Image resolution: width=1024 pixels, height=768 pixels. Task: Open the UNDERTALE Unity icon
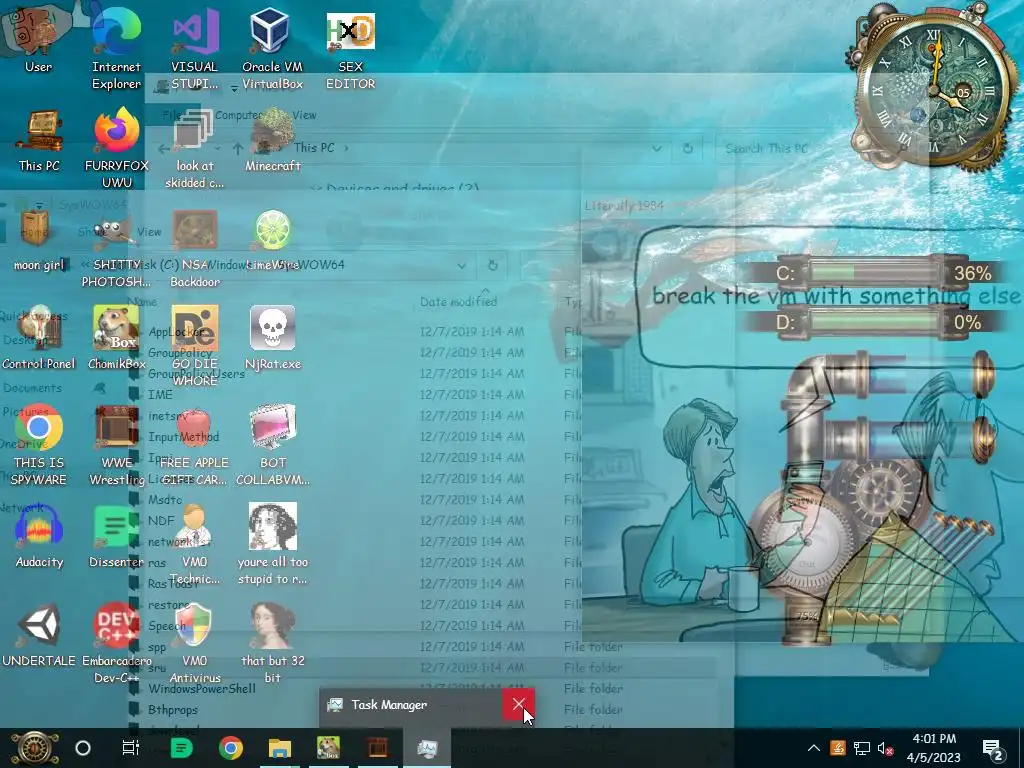[39, 635]
